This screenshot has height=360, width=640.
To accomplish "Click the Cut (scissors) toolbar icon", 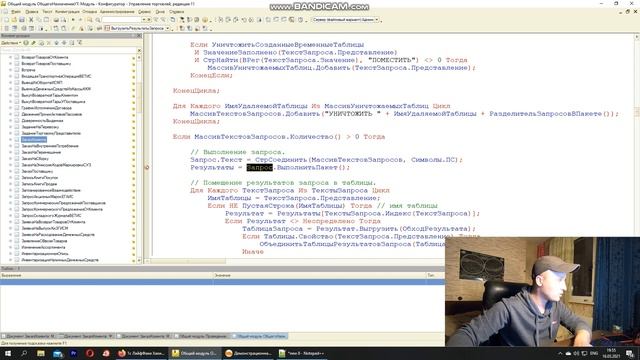I will pyautogui.click(x=31, y=20).
